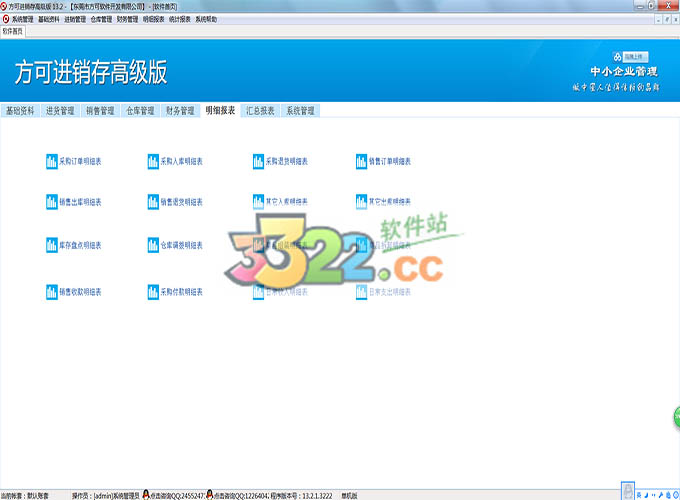Switch to the 汇总报表 tab
Image resolution: width=680 pixels, height=500 pixels.
[260, 111]
